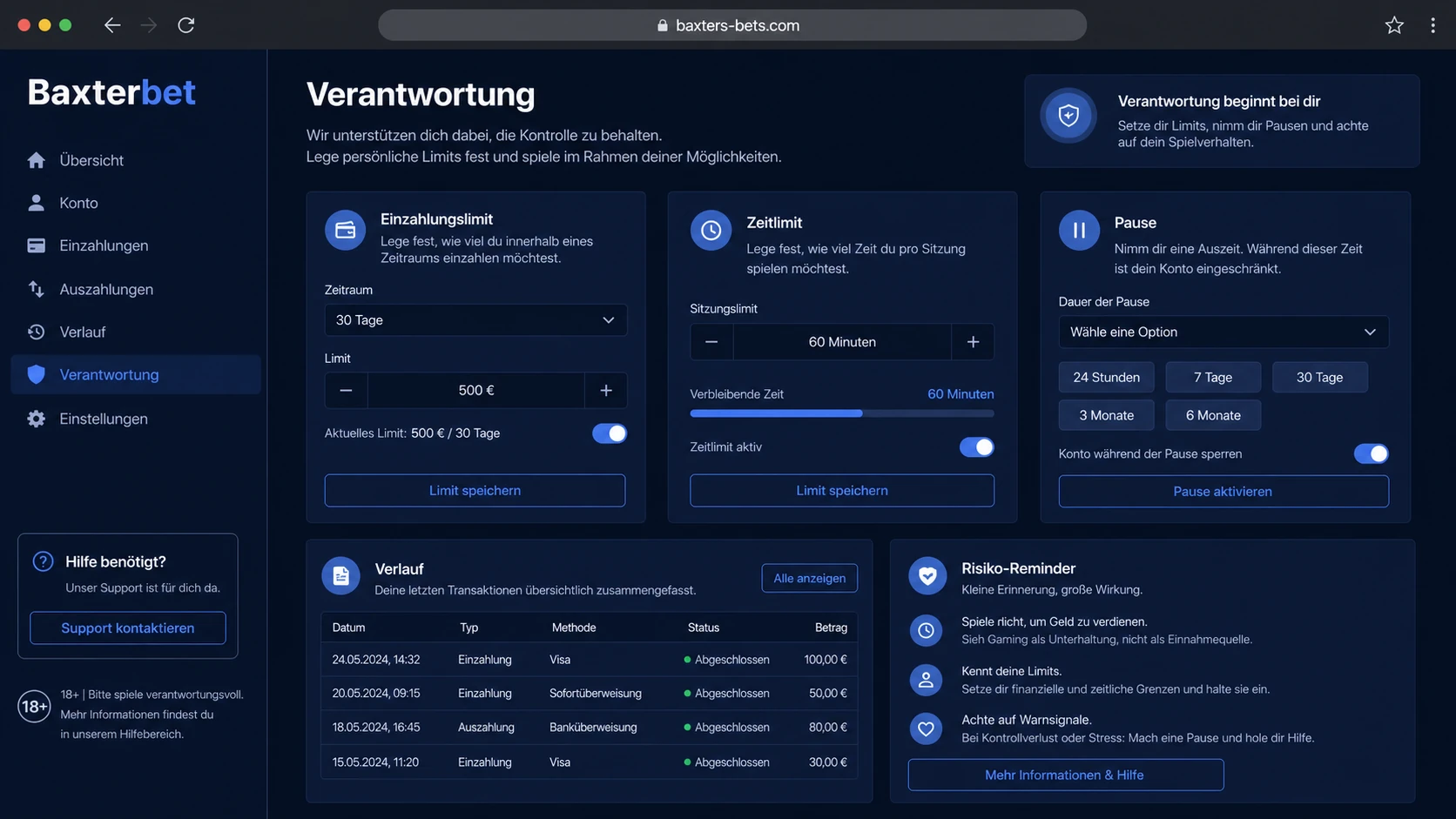Image resolution: width=1456 pixels, height=819 pixels.
Task: Click the 500 € limit input field
Action: pyautogui.click(x=476, y=391)
